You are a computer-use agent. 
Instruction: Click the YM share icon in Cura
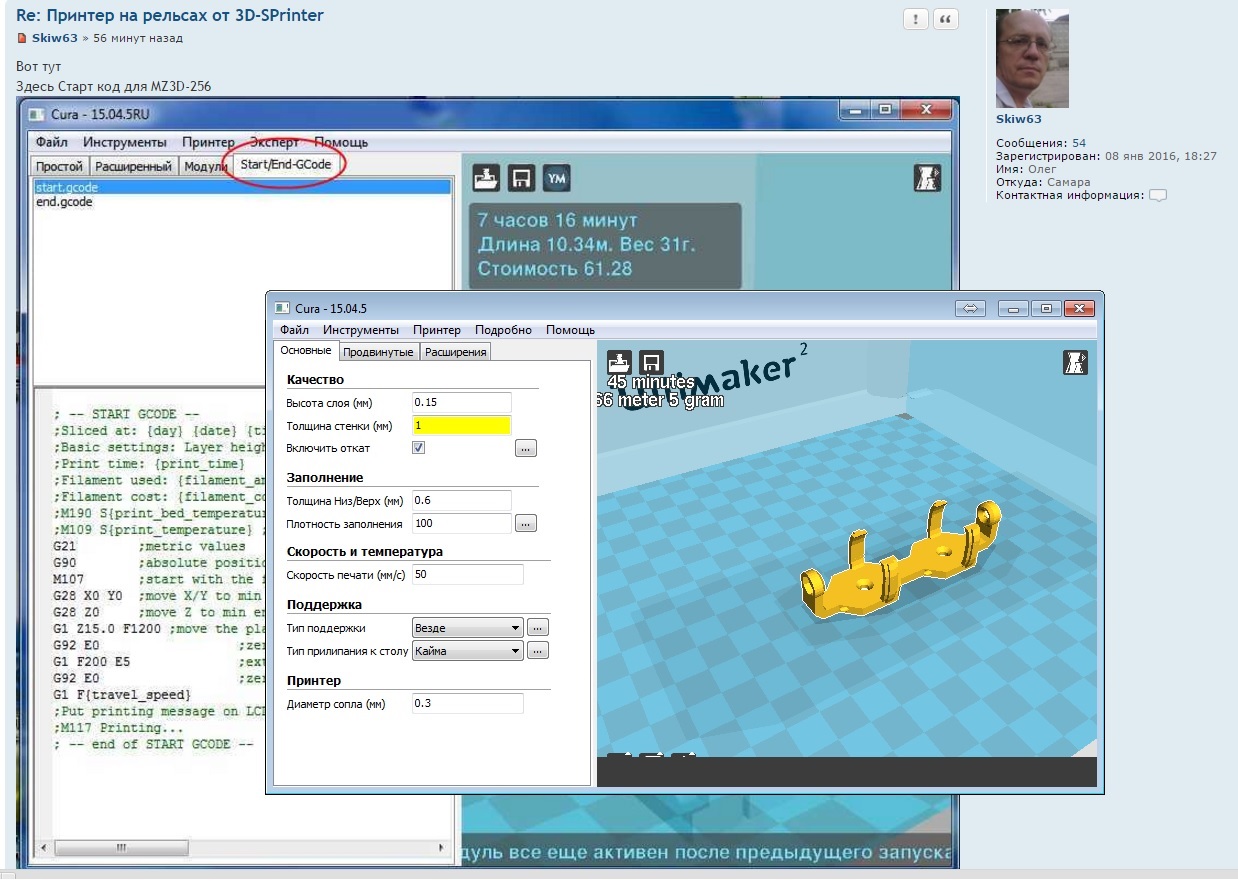click(556, 179)
